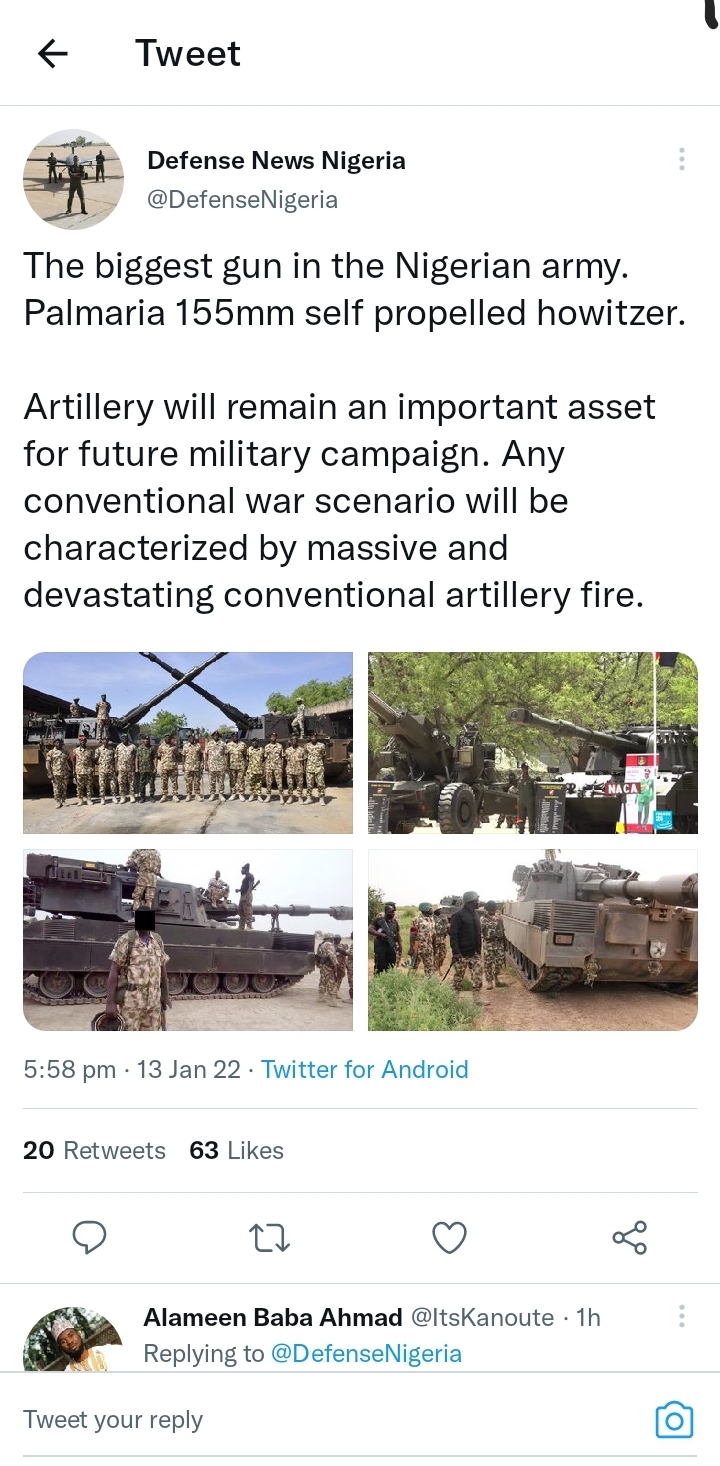
Task: Tap the reply speech bubble icon
Action: 90,1238
